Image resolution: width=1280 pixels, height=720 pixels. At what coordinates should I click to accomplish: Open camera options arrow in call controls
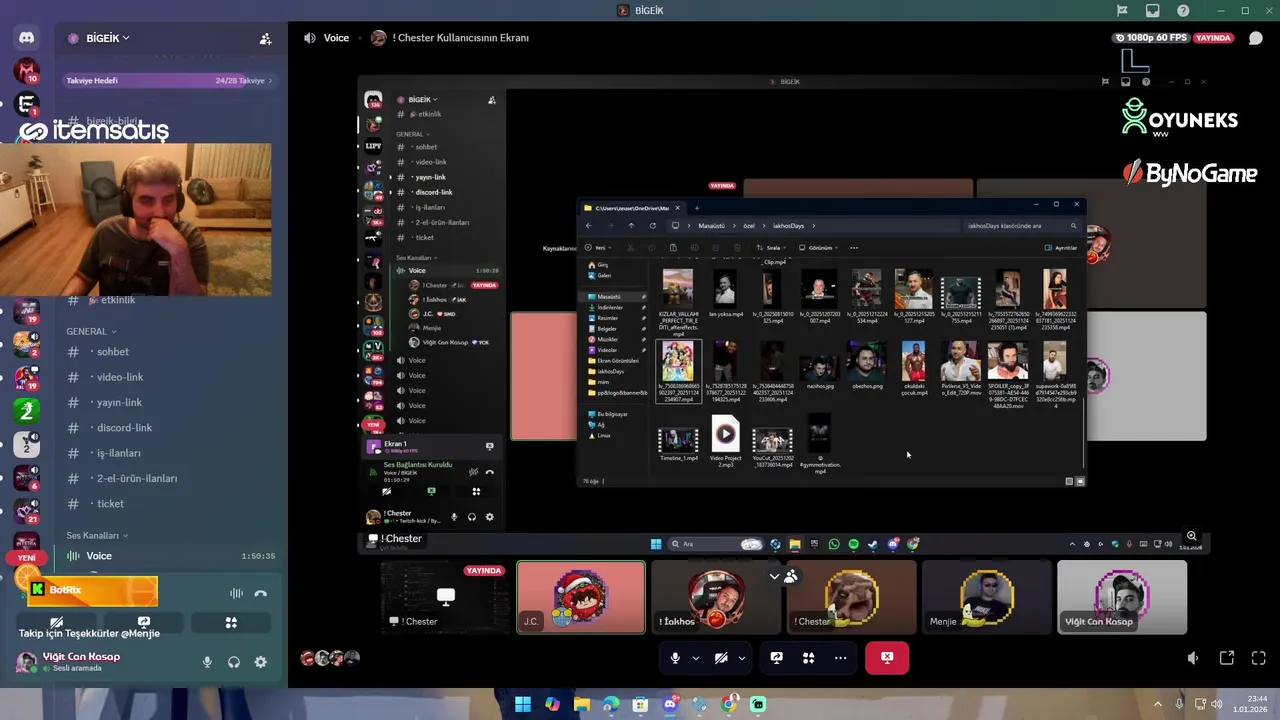click(x=741, y=658)
